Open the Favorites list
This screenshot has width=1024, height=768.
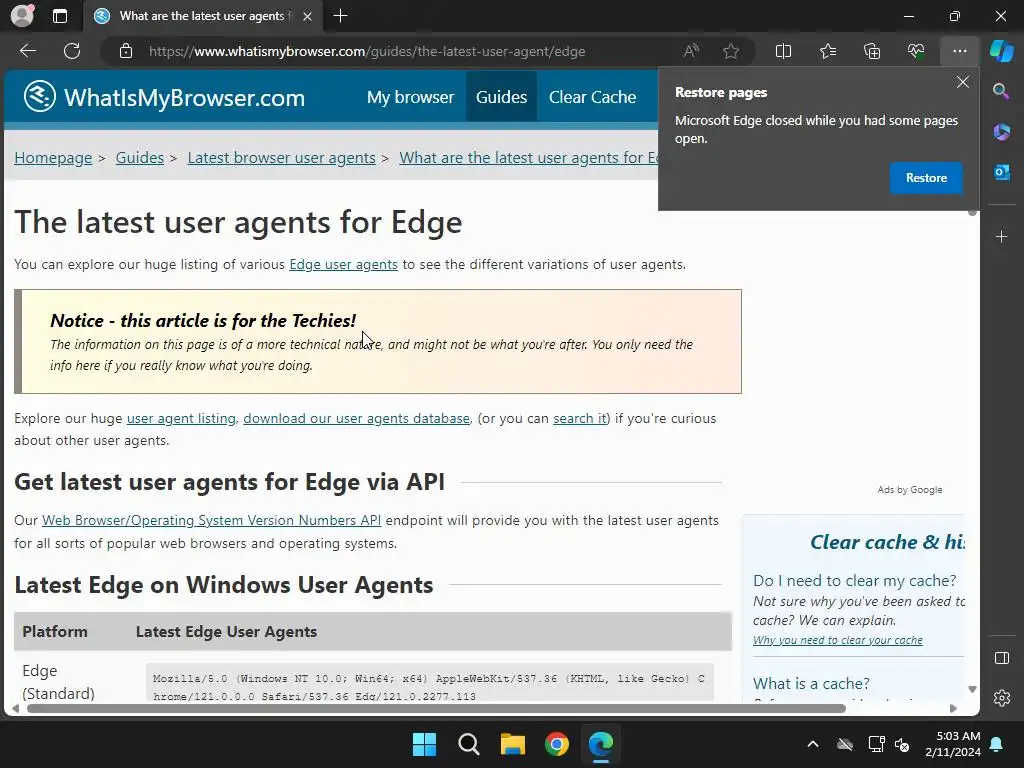pyautogui.click(x=827, y=51)
